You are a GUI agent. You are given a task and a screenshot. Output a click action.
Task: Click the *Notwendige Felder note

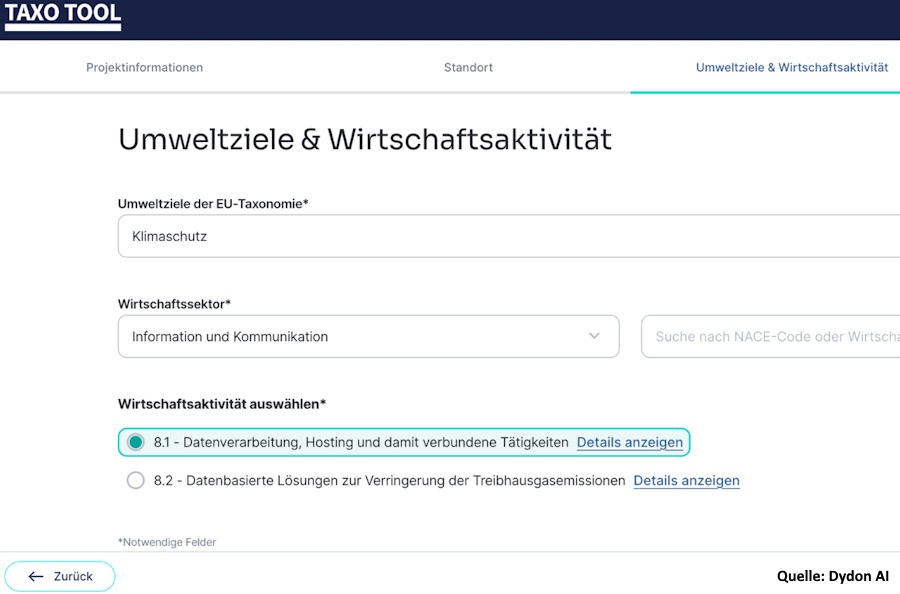coord(167,542)
